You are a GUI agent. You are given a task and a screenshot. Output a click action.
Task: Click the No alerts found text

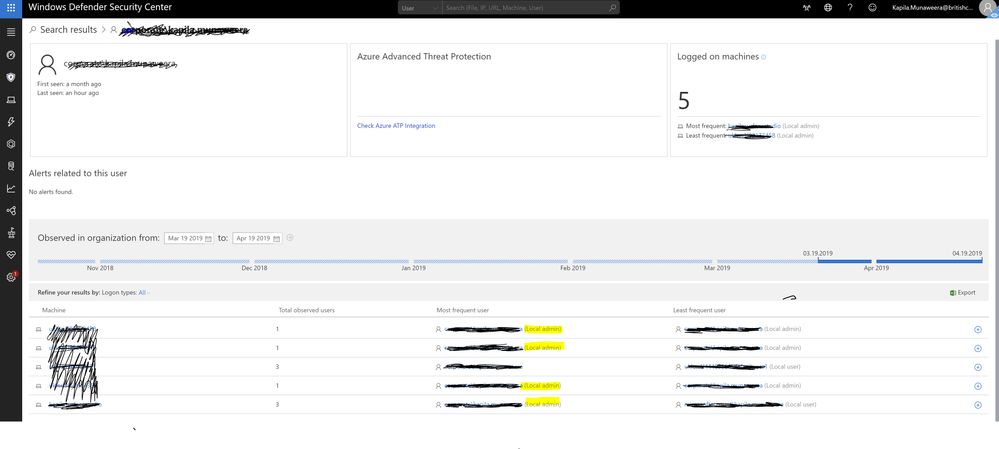coord(51,192)
